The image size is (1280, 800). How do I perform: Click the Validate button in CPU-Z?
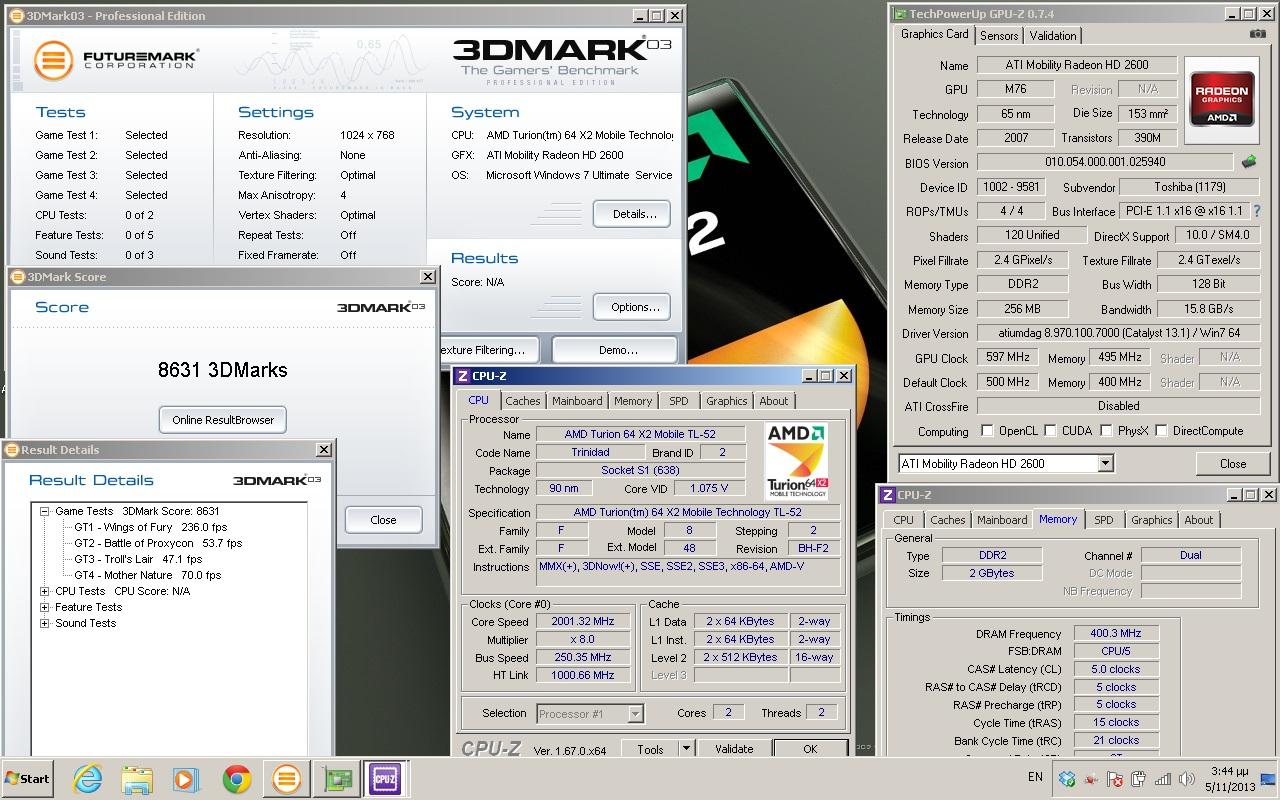[x=734, y=749]
